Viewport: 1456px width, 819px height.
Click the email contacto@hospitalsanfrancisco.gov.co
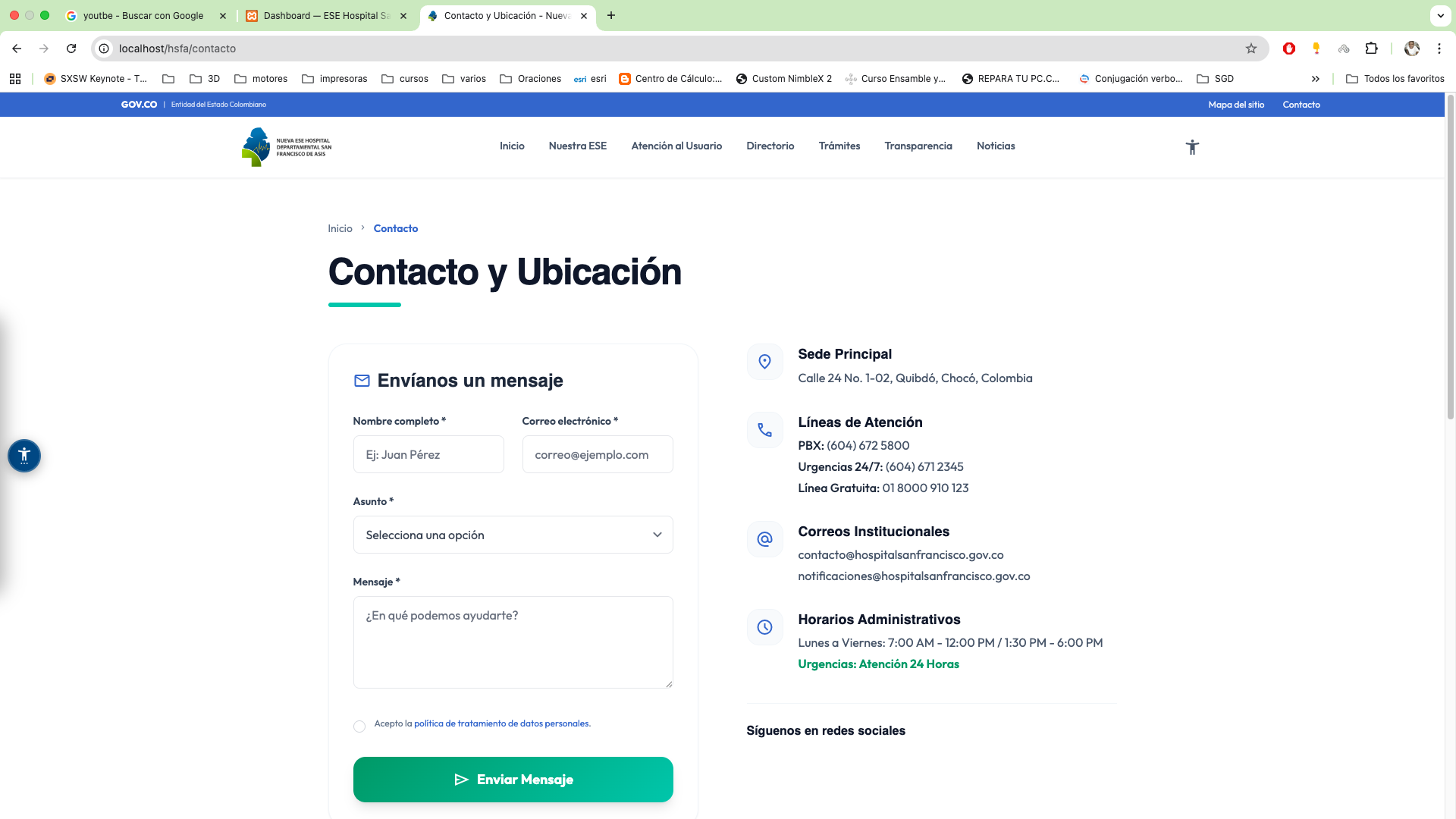tap(901, 555)
